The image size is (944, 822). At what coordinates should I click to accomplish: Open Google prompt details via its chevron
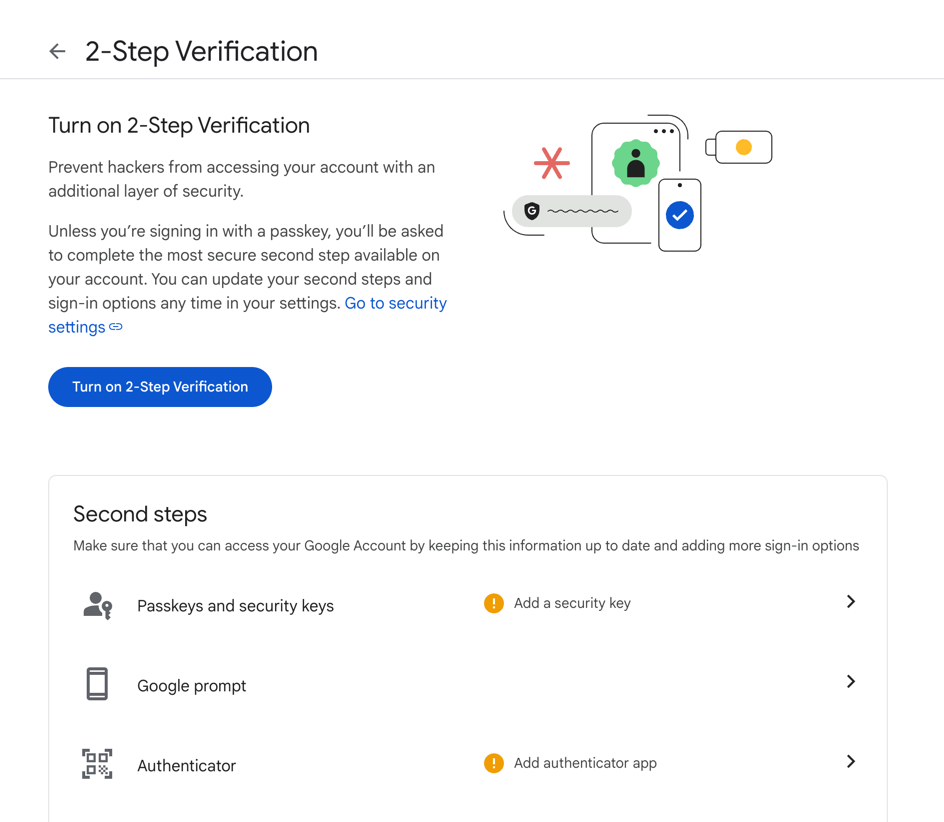point(851,682)
